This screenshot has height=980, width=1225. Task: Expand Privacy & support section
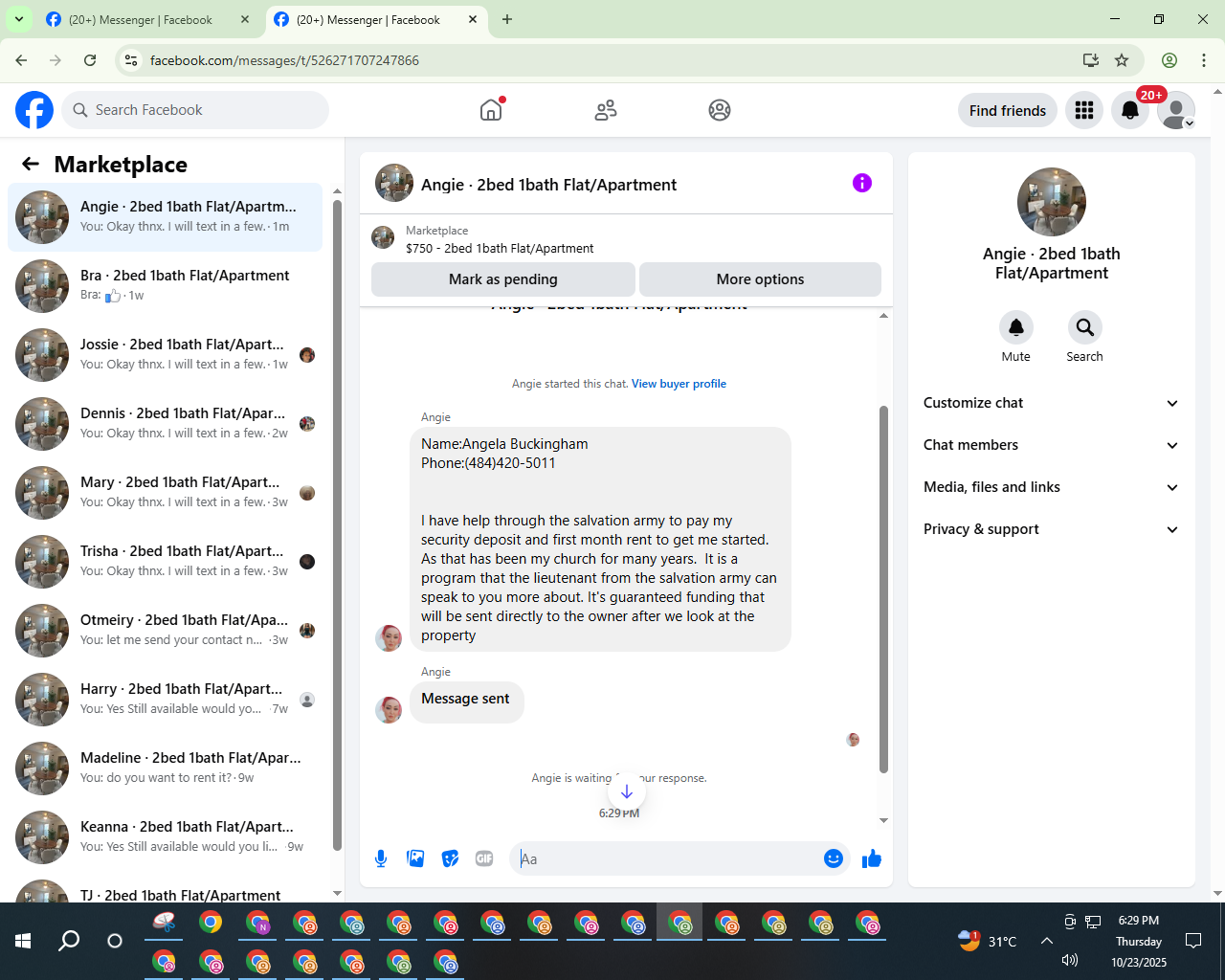pyautogui.click(x=1051, y=529)
